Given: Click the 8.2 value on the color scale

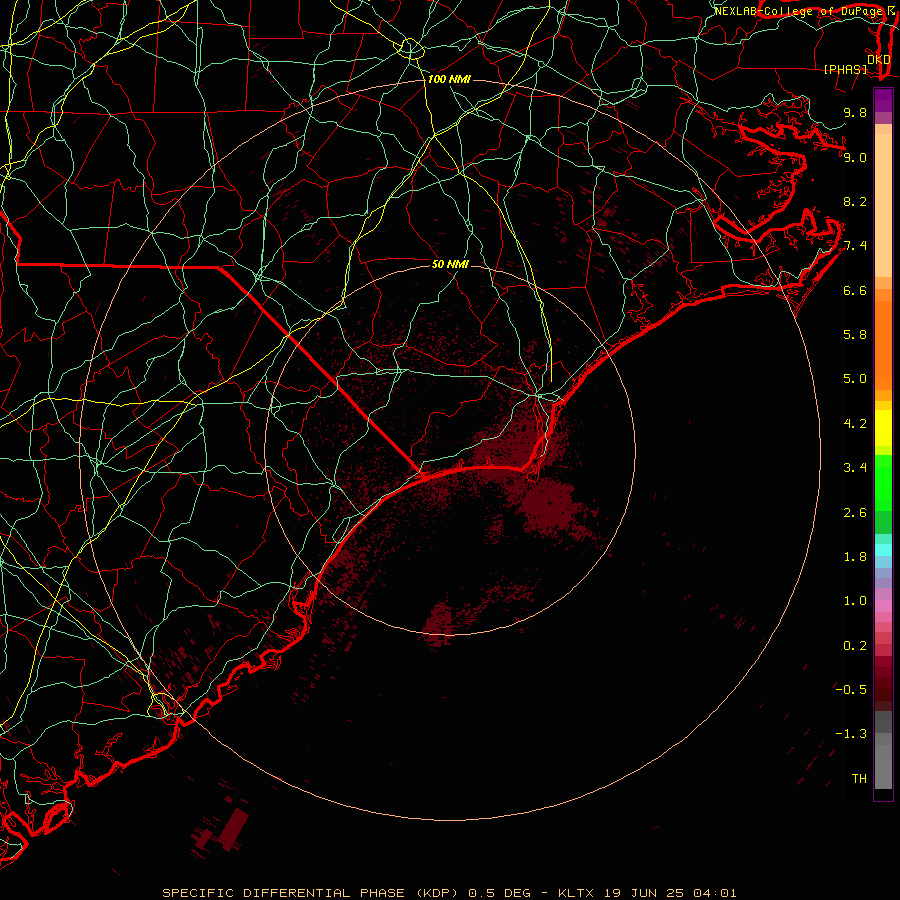Looking at the screenshot, I should [855, 201].
